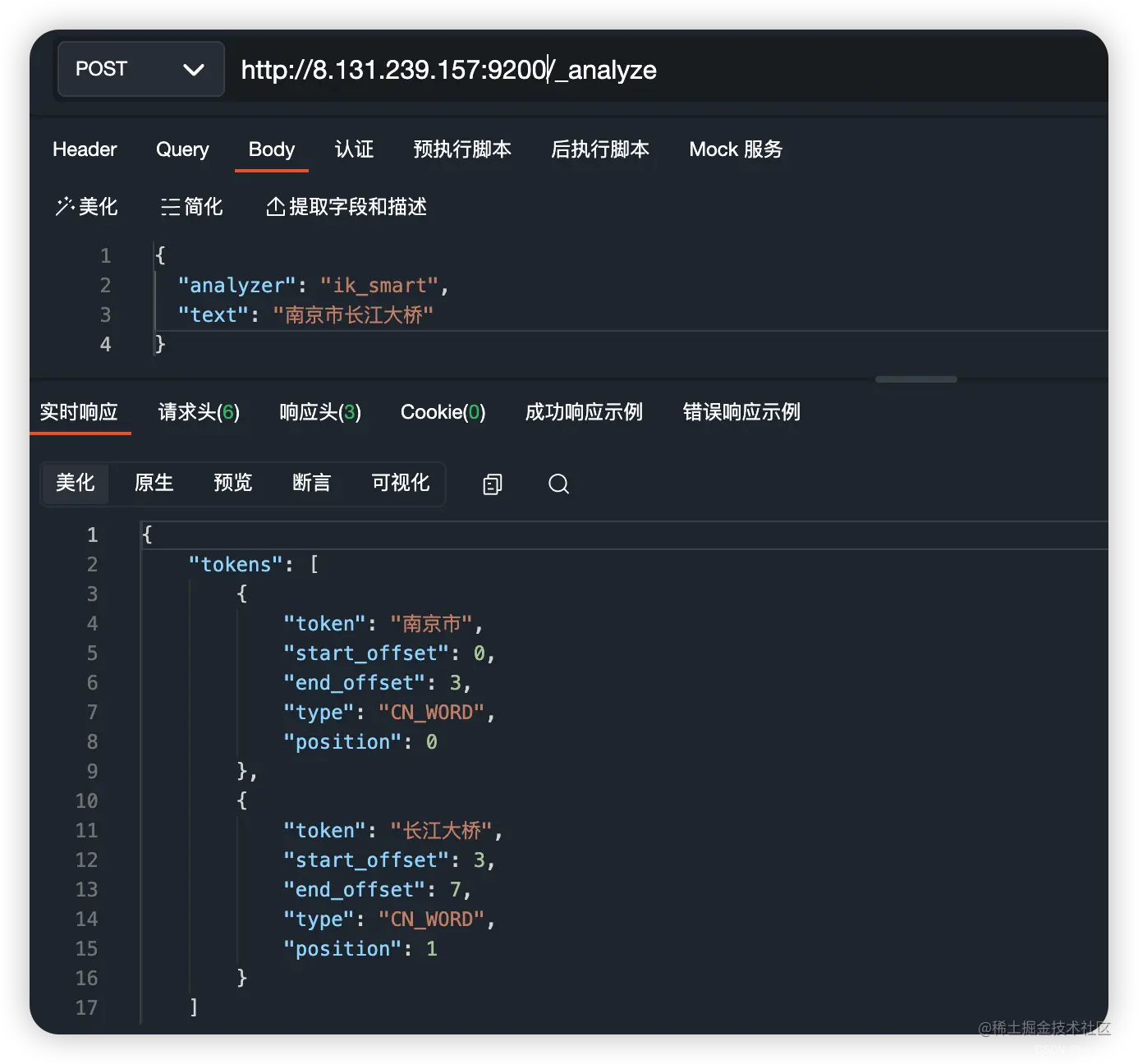This screenshot has width=1138, height=1064.
Task: Click the URL input field
Action: point(575,70)
